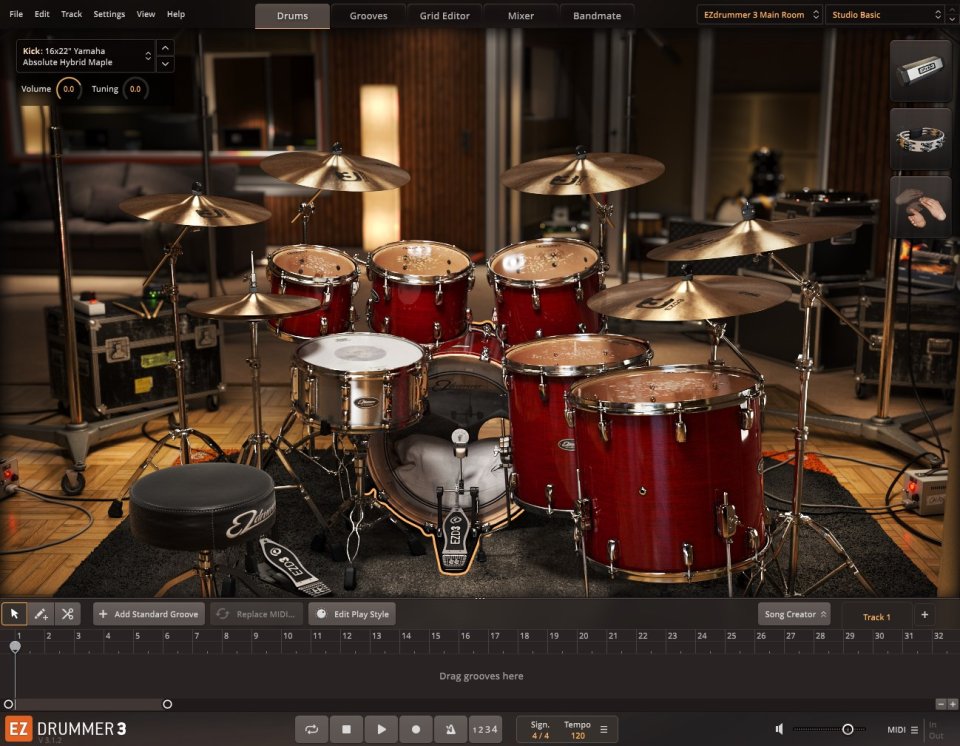Expand the Song Creator panel

pyautogui.click(x=794, y=614)
